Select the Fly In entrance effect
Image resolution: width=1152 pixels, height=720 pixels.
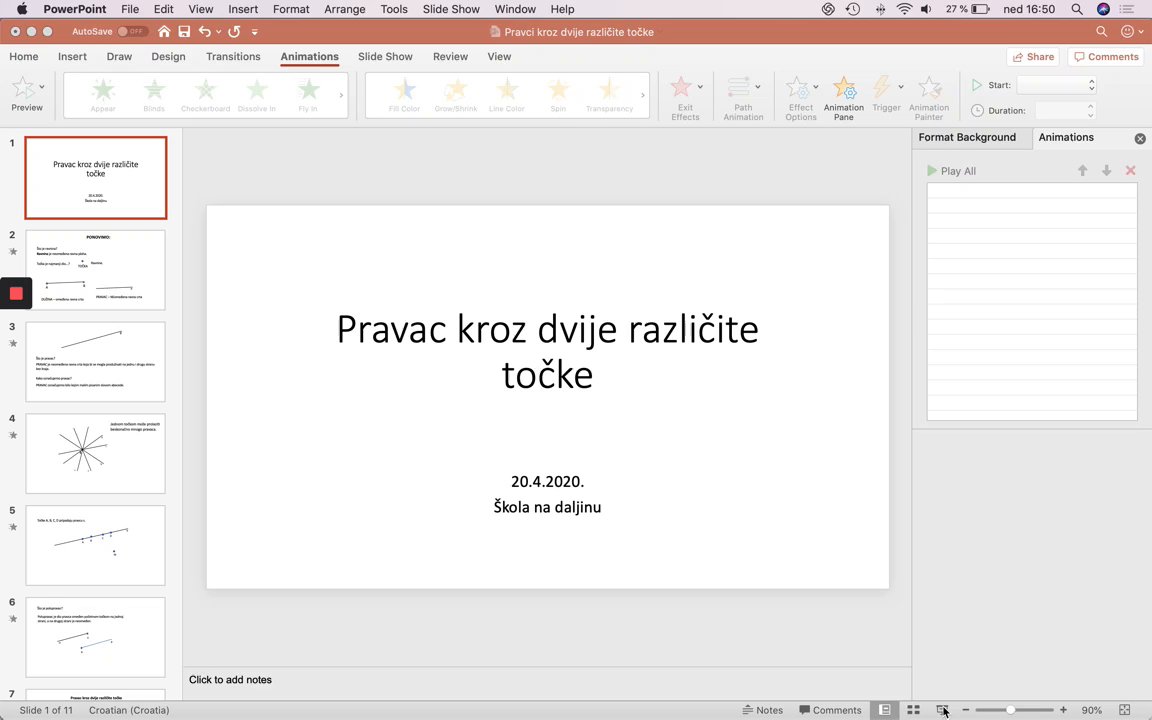[x=309, y=95]
